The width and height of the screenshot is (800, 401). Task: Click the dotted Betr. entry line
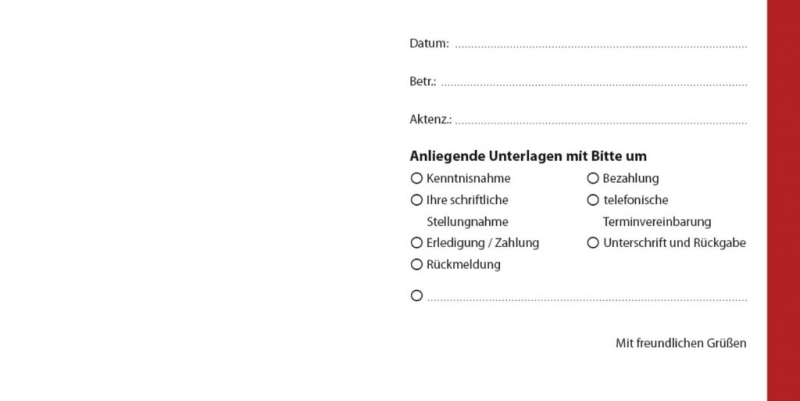tap(594, 85)
